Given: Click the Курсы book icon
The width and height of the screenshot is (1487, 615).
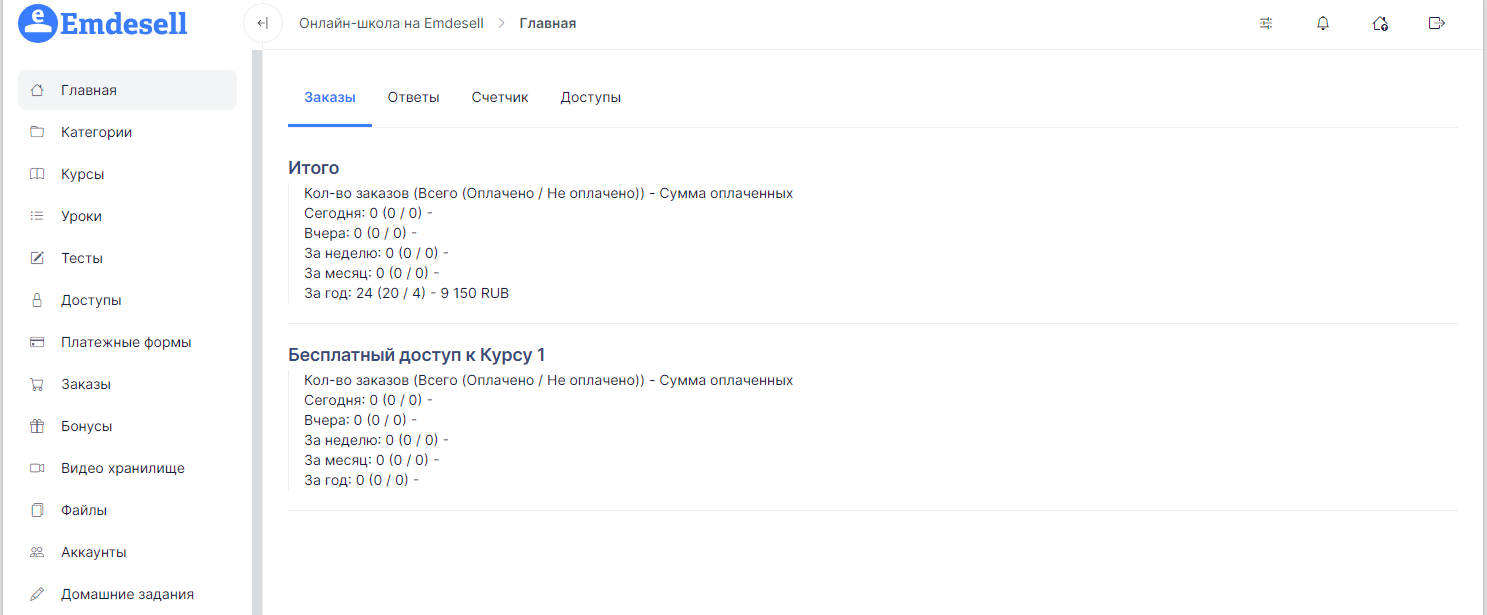Looking at the screenshot, I should (x=37, y=174).
